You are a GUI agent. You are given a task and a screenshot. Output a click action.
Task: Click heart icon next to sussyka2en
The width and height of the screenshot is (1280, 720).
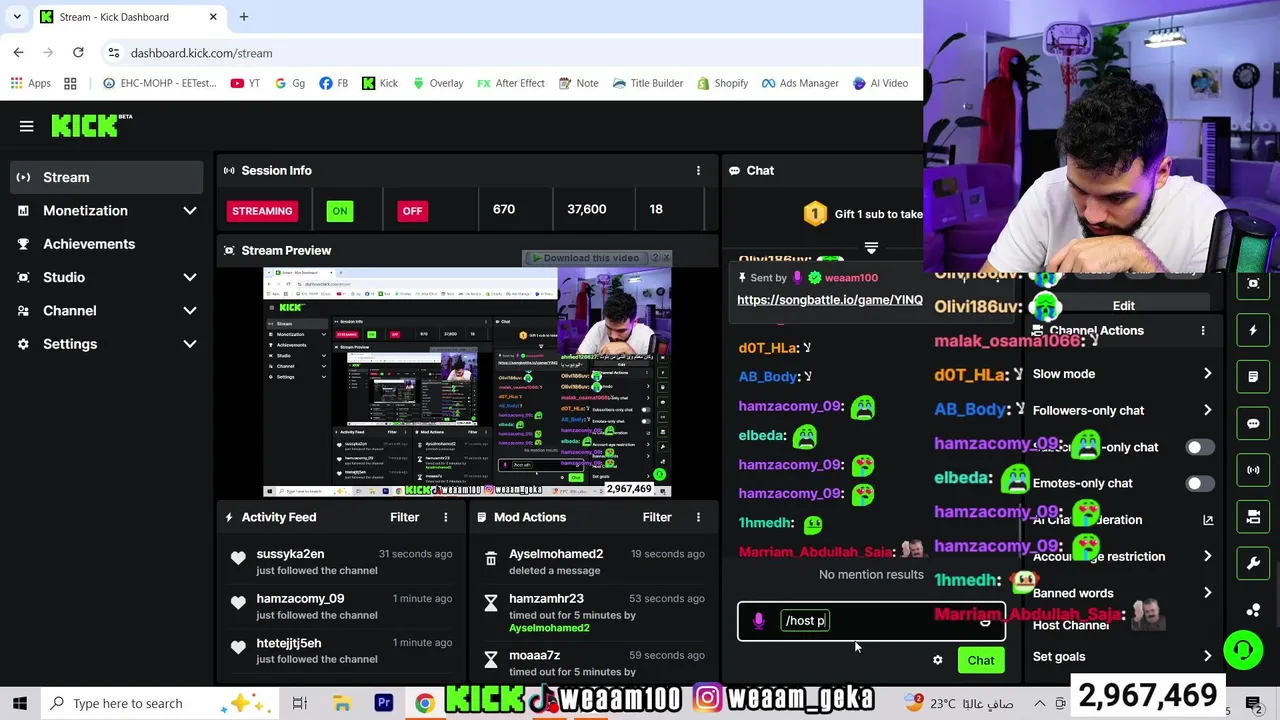click(238, 560)
